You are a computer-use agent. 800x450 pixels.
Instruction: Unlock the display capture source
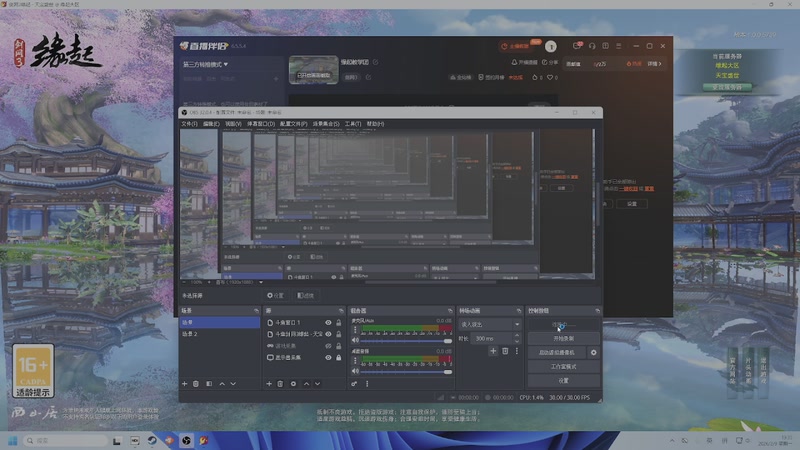338,358
